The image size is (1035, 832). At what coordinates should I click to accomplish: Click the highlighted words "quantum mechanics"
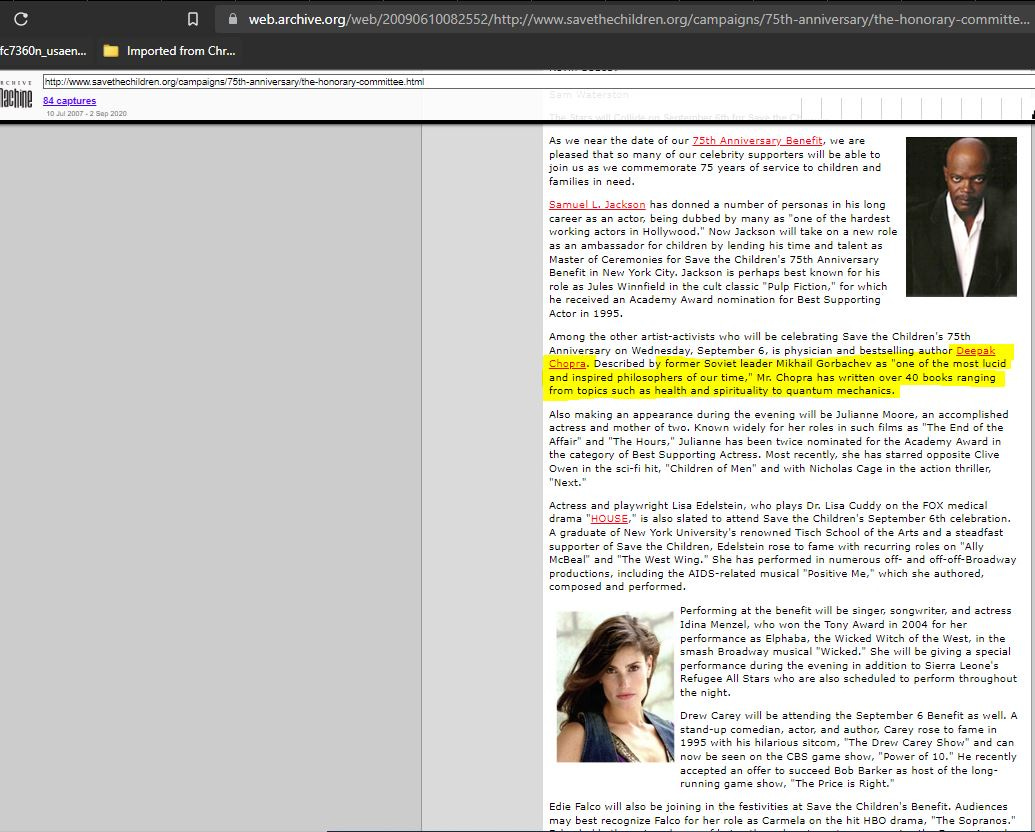(x=840, y=391)
